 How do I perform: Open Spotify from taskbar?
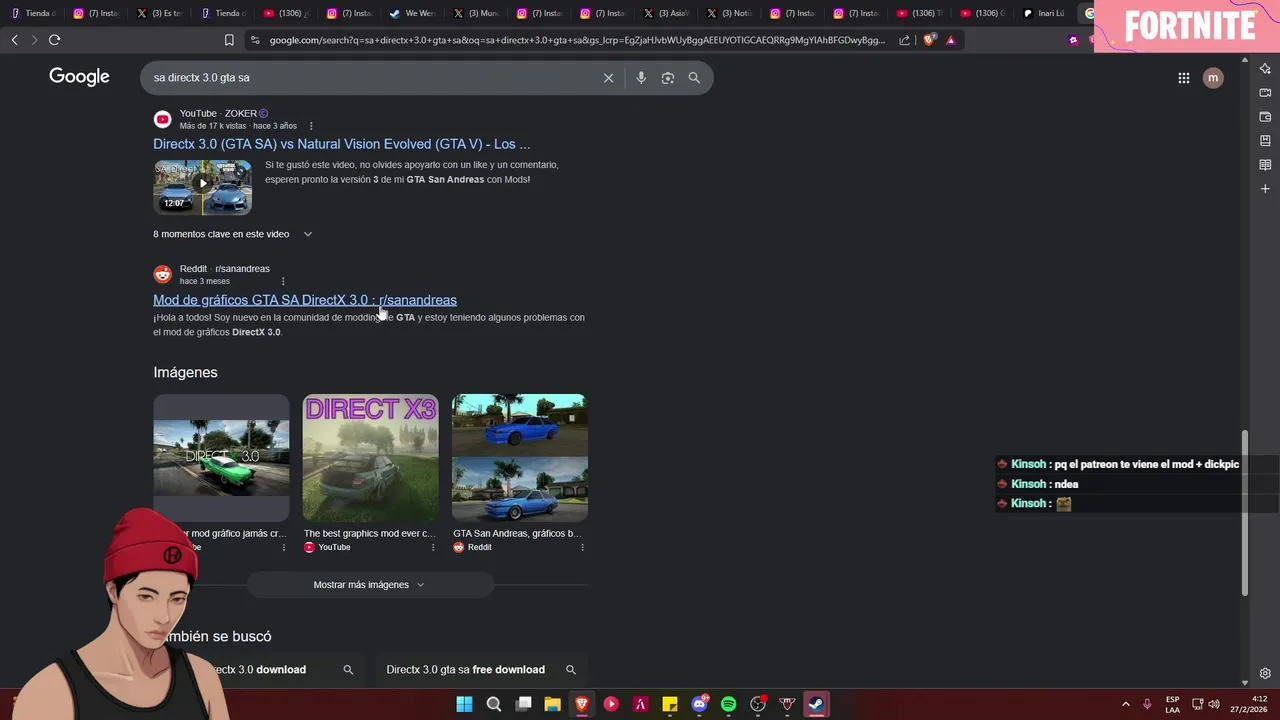pyautogui.click(x=728, y=704)
